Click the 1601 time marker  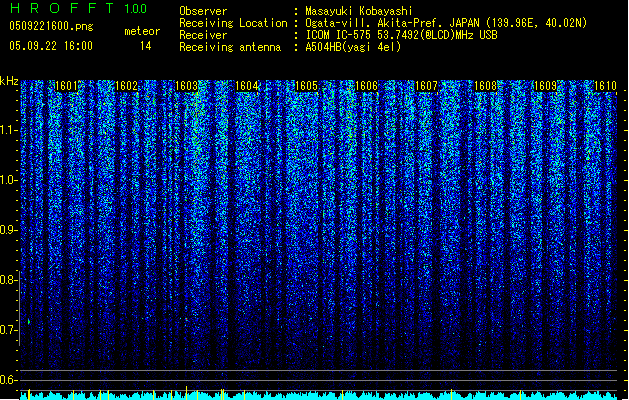tap(66, 86)
